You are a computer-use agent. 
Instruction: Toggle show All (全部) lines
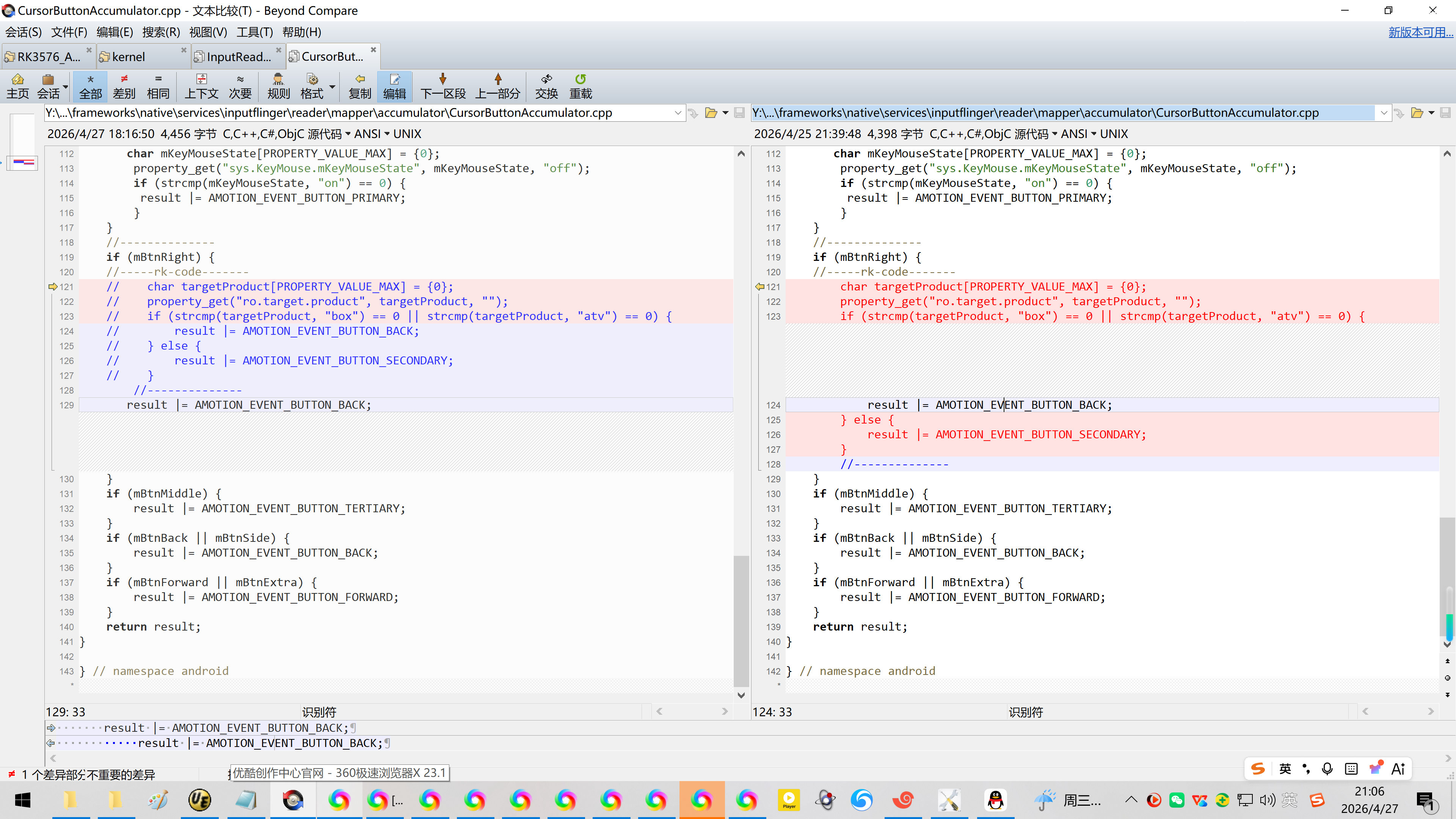pos(91,86)
